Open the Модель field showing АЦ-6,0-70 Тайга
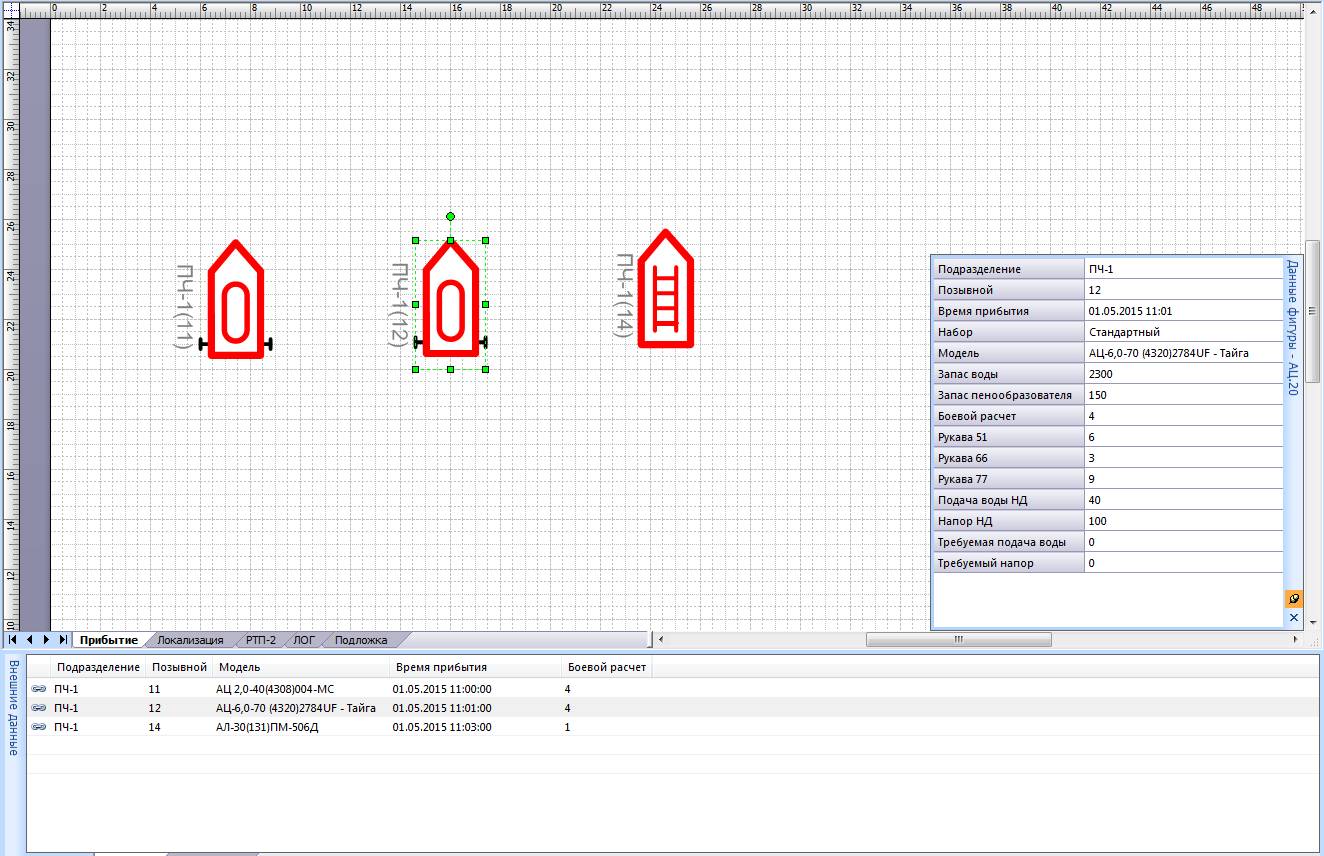The image size is (1324, 856). click(1183, 353)
